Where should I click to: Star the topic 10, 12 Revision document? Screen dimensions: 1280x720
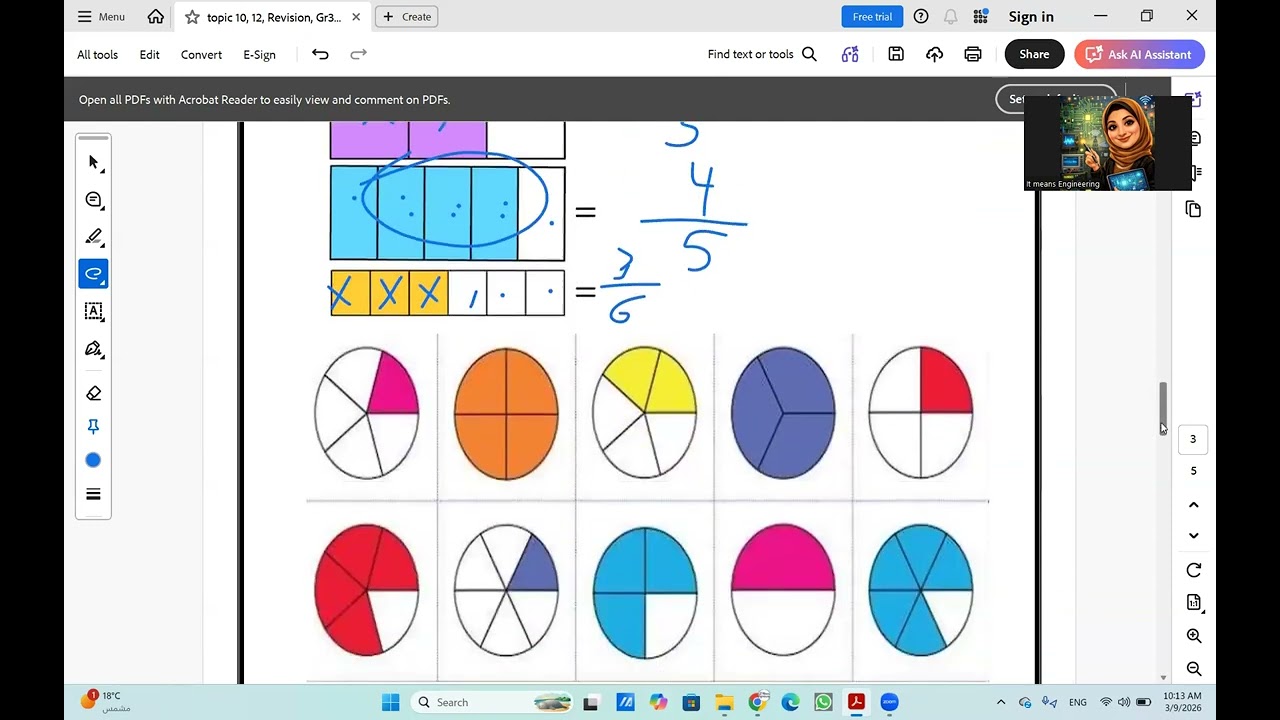click(x=192, y=17)
